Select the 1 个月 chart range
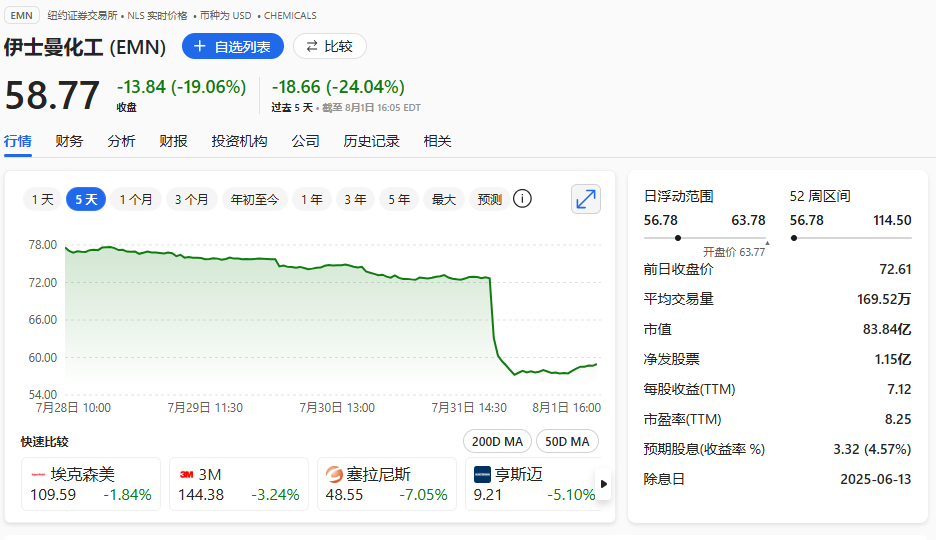Image resolution: width=936 pixels, height=540 pixels. (x=136, y=199)
